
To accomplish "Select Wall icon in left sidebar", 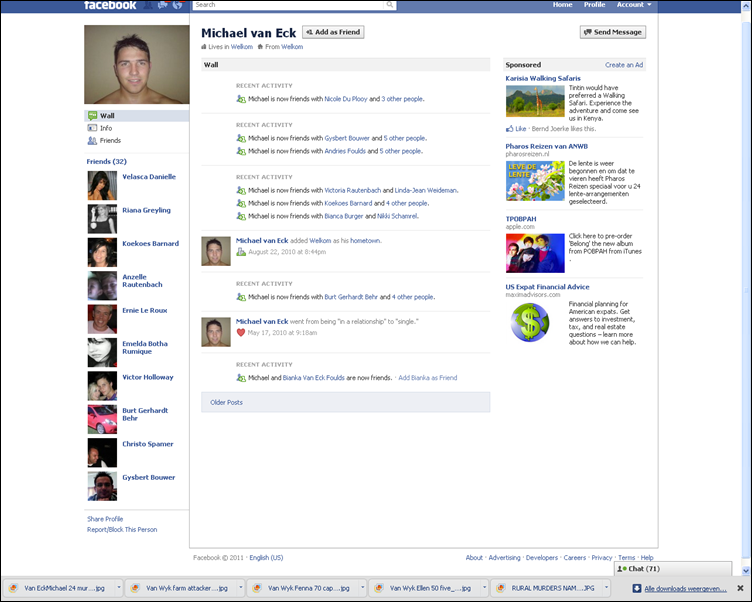I will click(92, 116).
